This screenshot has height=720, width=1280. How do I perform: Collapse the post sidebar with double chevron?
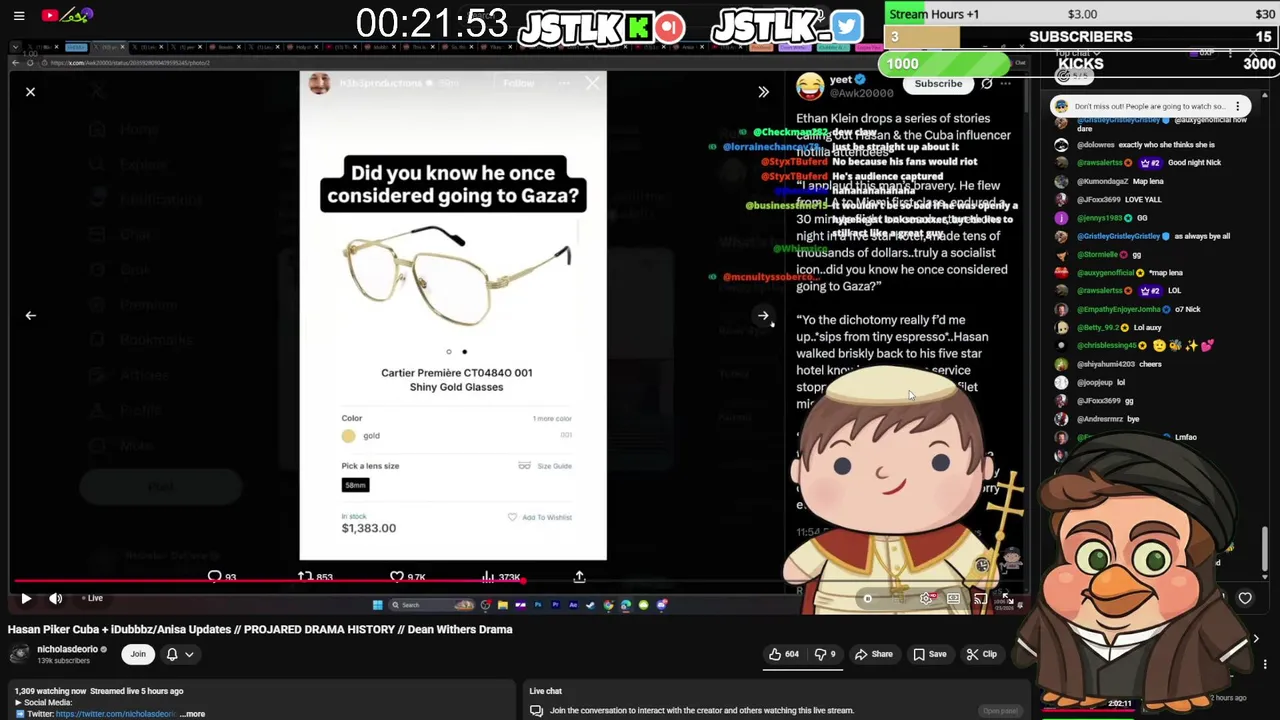(763, 92)
